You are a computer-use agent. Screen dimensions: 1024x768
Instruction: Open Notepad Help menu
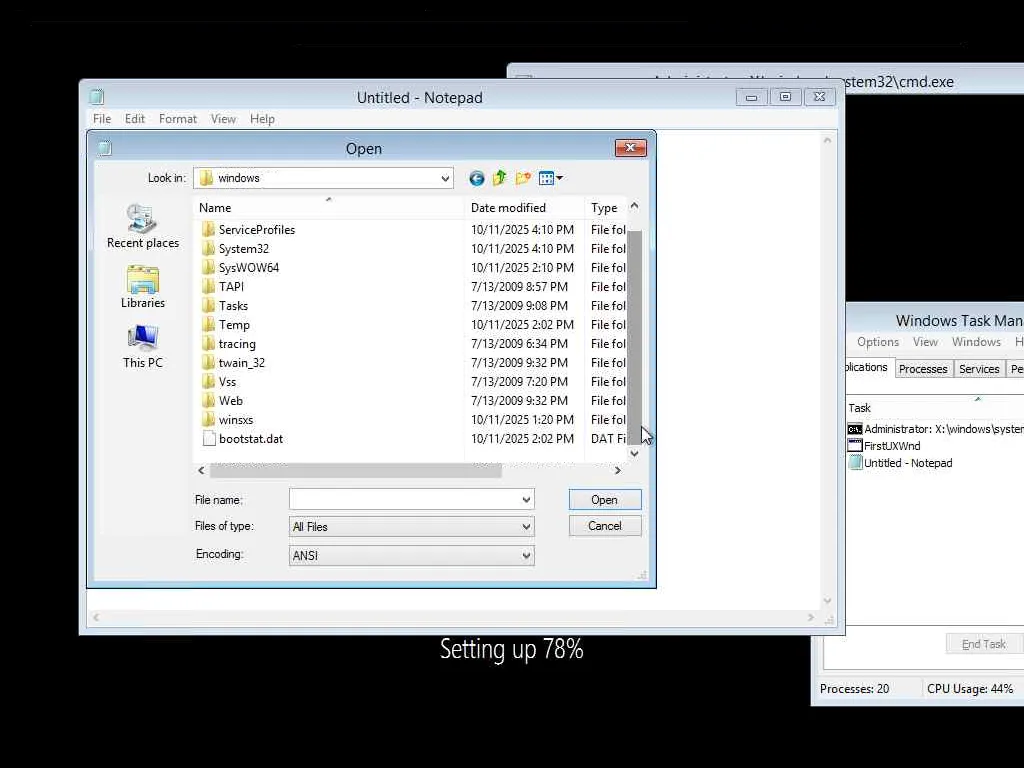pos(262,119)
